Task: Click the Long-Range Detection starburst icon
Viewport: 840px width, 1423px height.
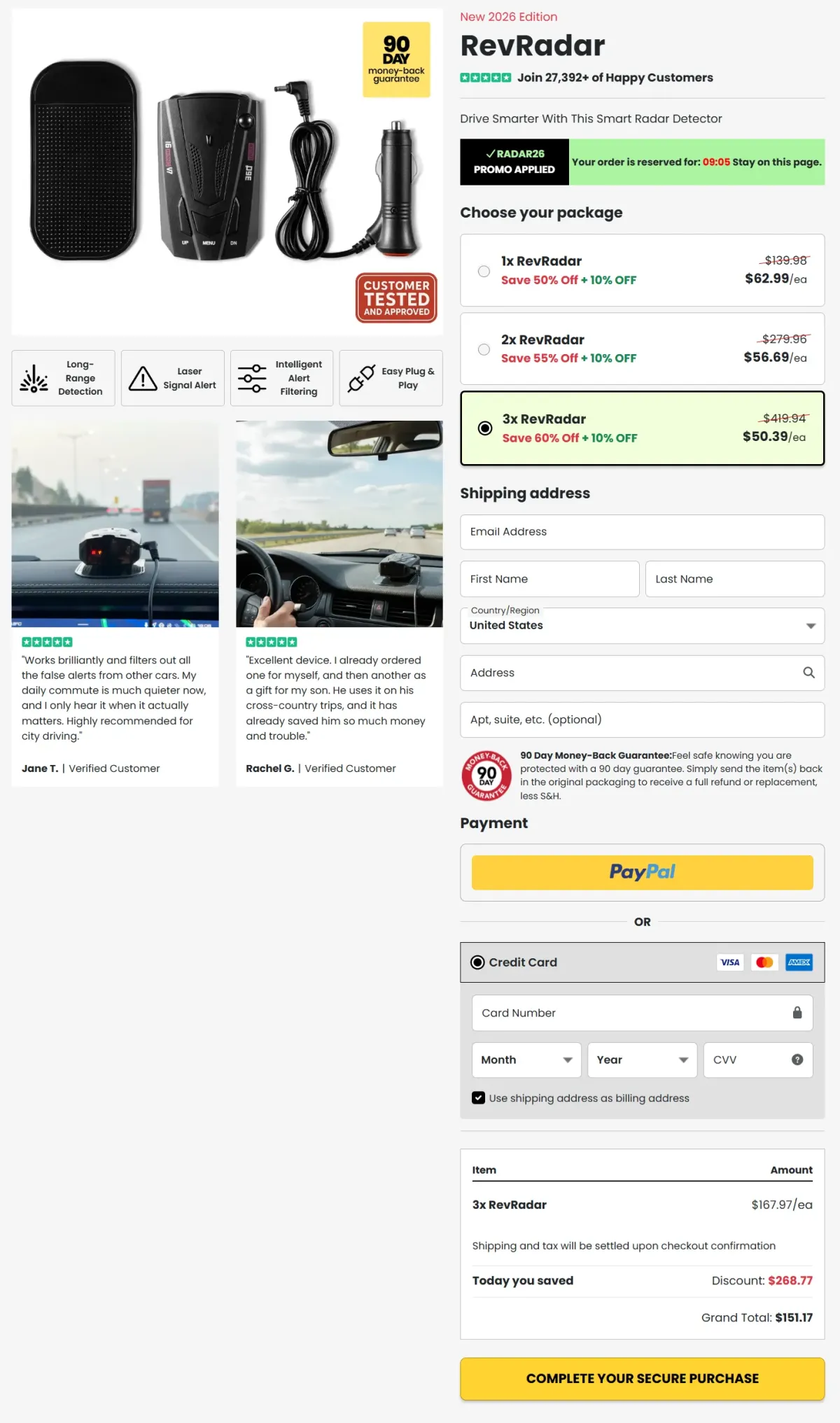Action: (x=34, y=378)
